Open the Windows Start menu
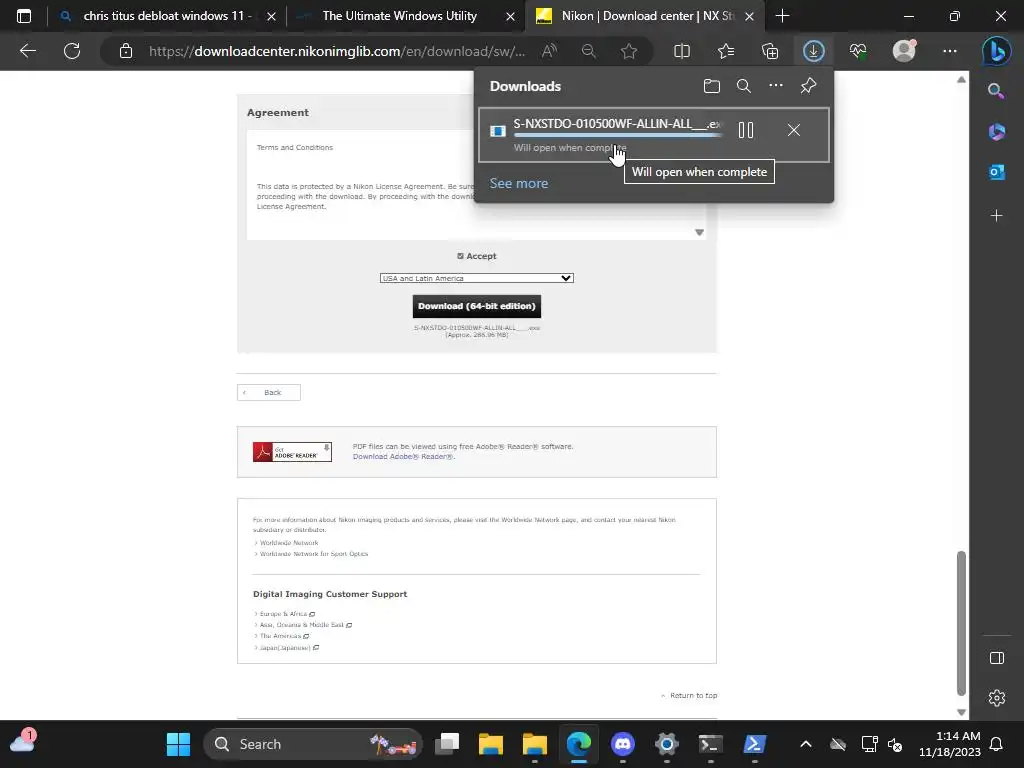This screenshot has width=1024, height=768. 178,744
